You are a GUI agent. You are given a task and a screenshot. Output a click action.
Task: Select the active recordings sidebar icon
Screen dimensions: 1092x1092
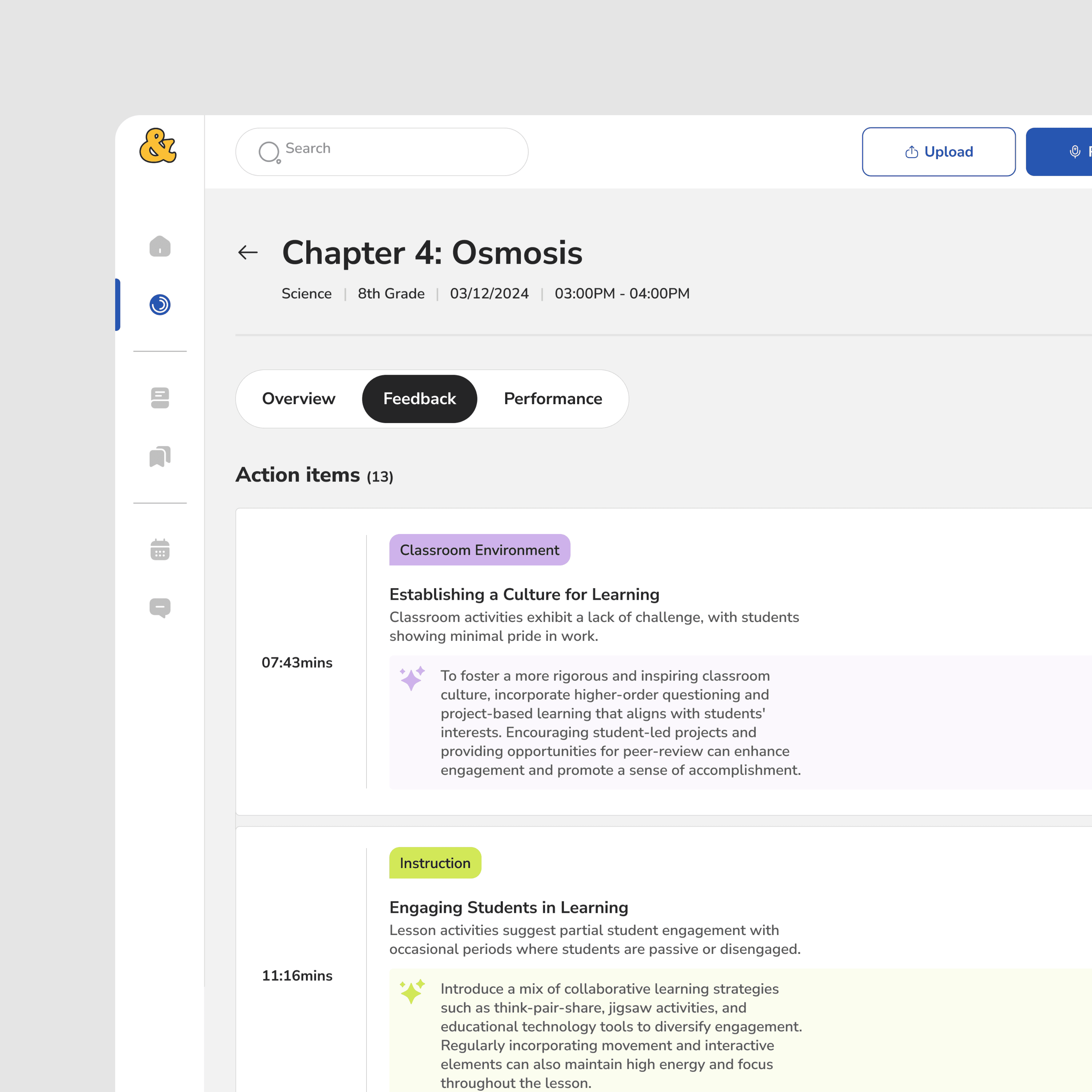160,305
